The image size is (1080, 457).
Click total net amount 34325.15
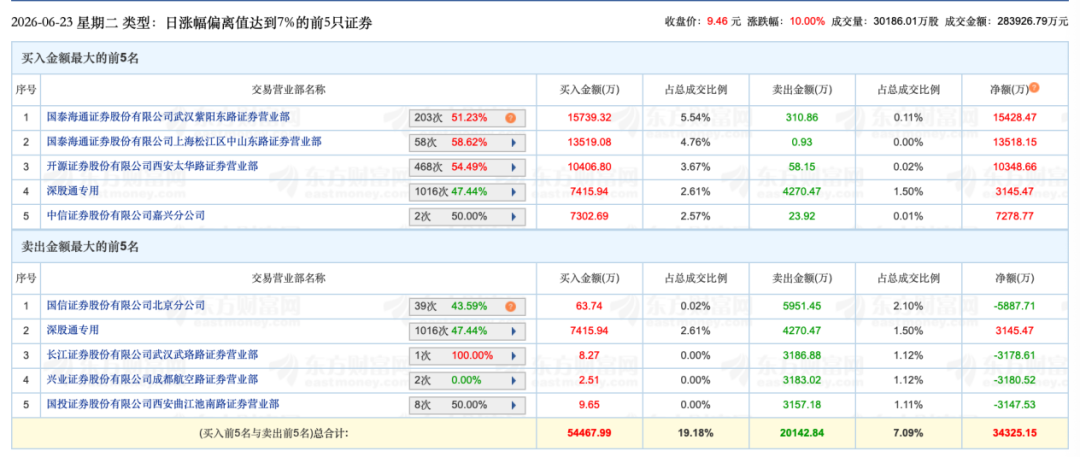point(1014,434)
